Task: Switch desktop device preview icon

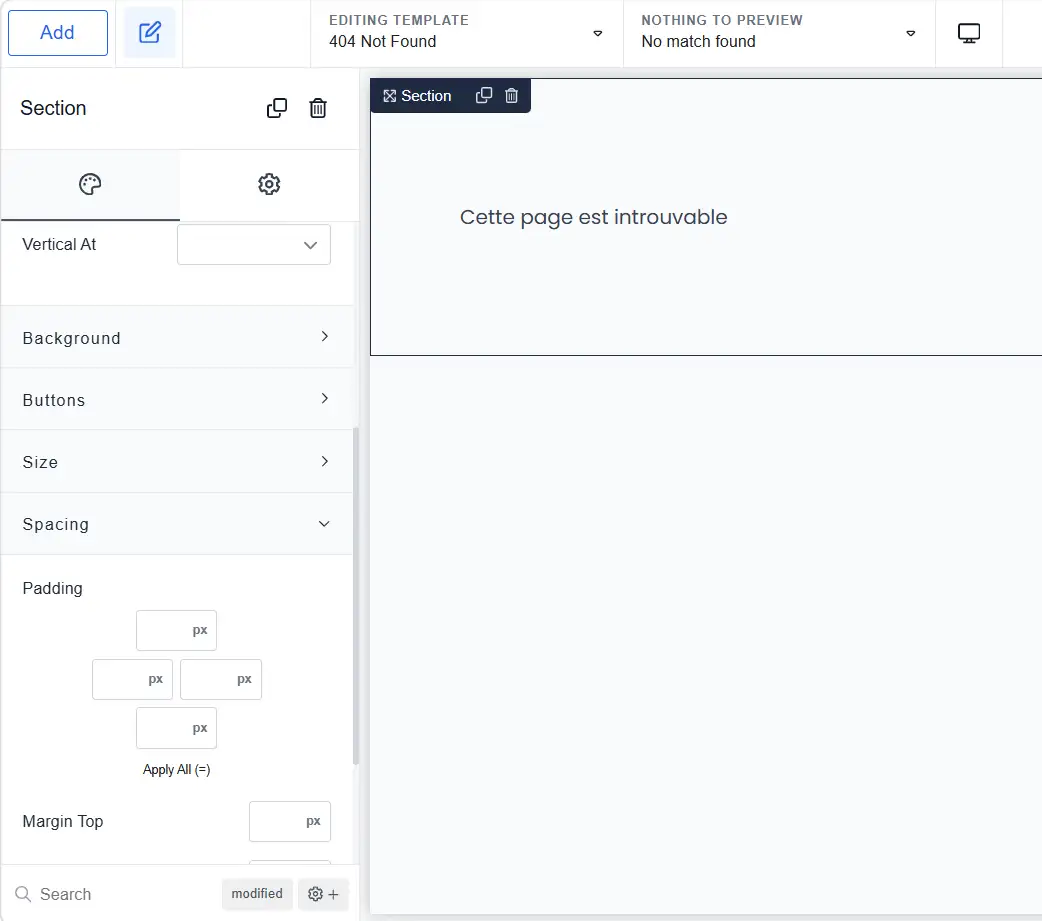Action: coord(968,33)
